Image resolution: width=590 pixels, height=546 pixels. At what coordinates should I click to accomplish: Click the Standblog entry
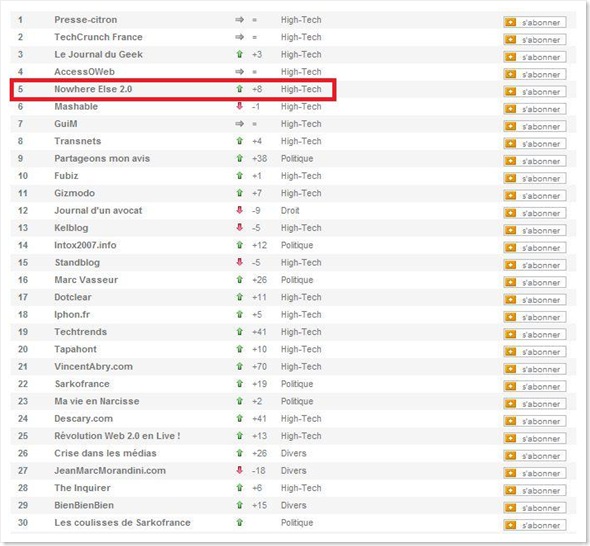77,262
